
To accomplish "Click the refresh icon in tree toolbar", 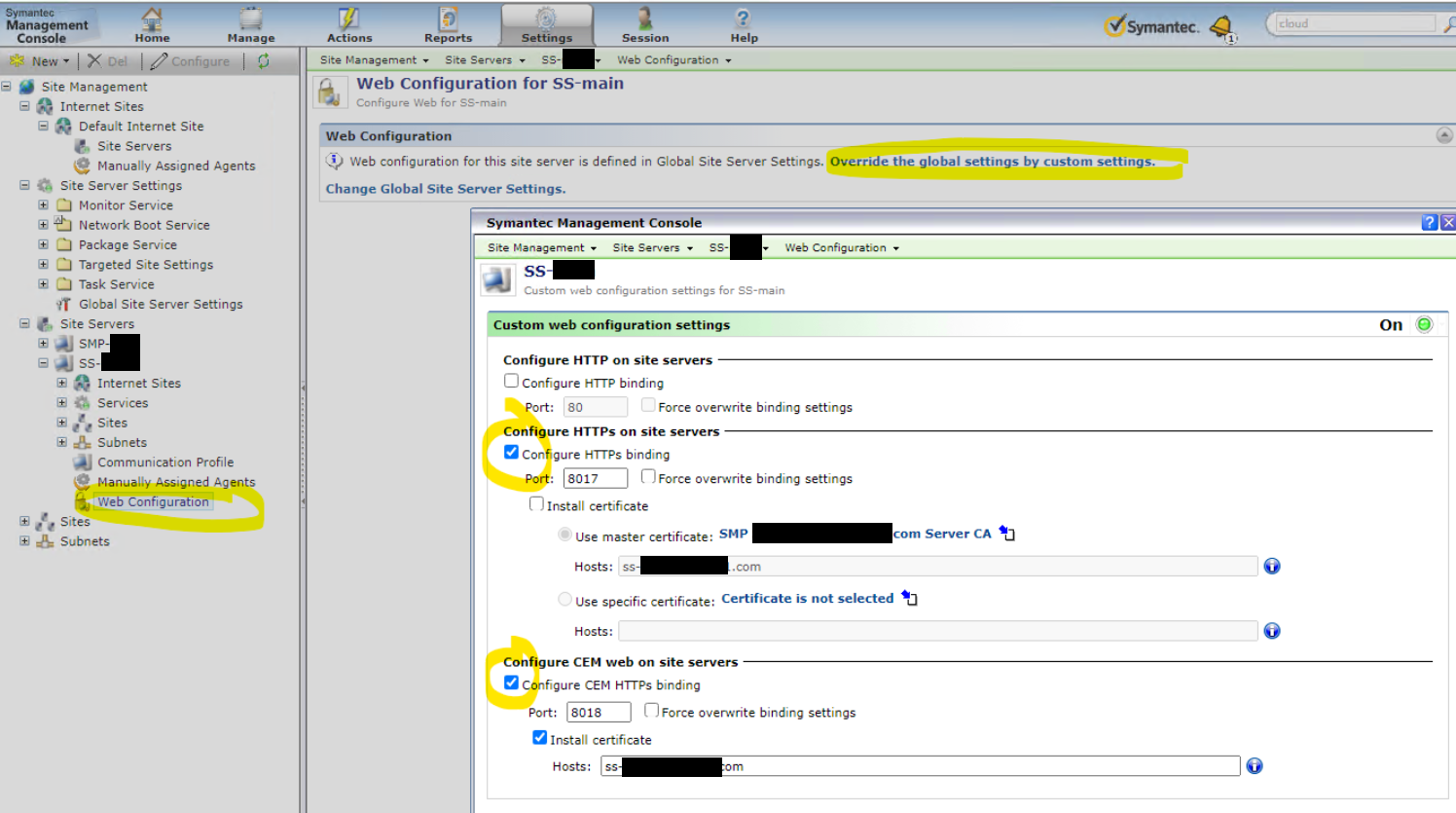I will pyautogui.click(x=263, y=60).
